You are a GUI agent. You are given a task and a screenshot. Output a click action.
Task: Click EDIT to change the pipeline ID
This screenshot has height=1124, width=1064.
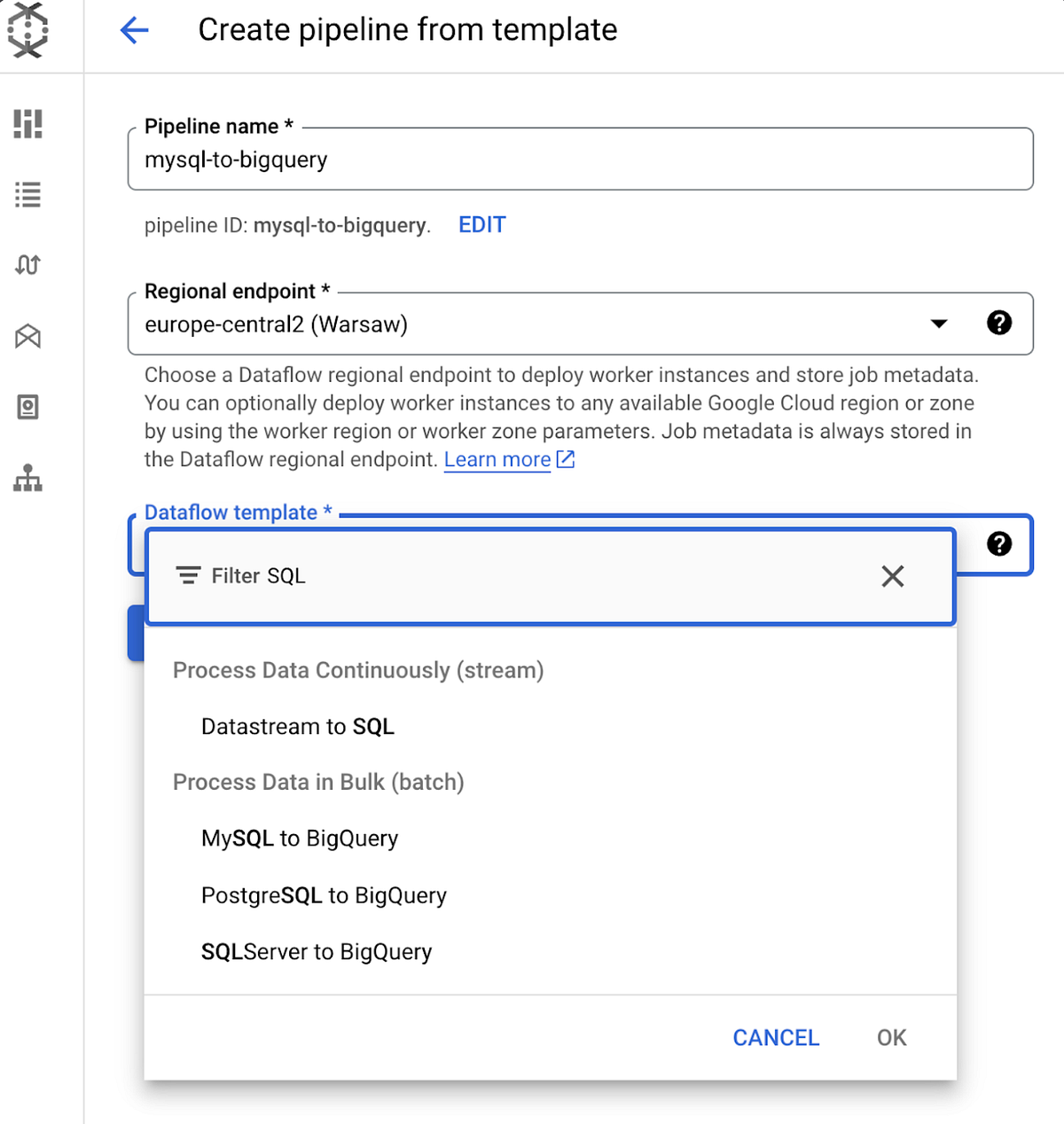(x=481, y=224)
